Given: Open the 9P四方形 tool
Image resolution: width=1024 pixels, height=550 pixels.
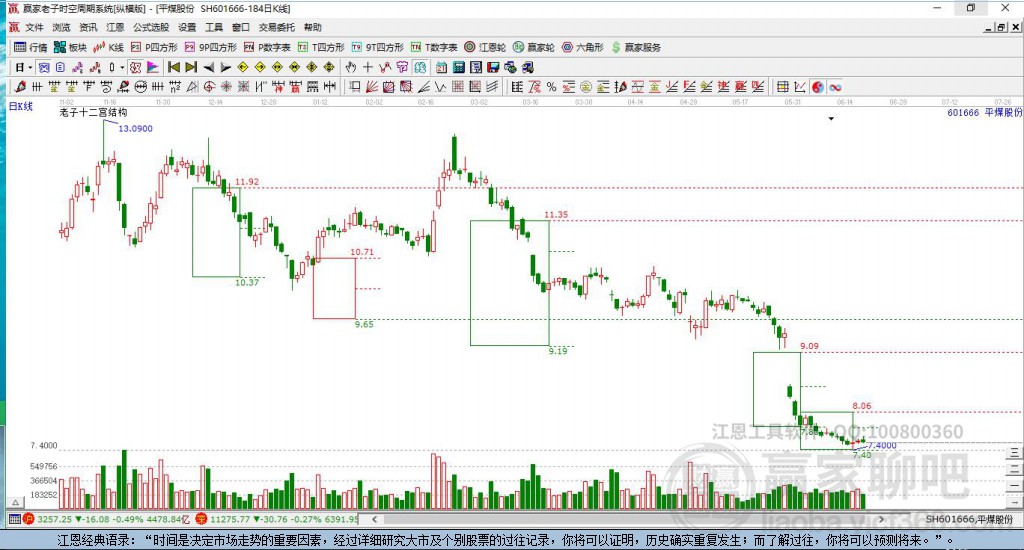Looking at the screenshot, I should click(210, 47).
